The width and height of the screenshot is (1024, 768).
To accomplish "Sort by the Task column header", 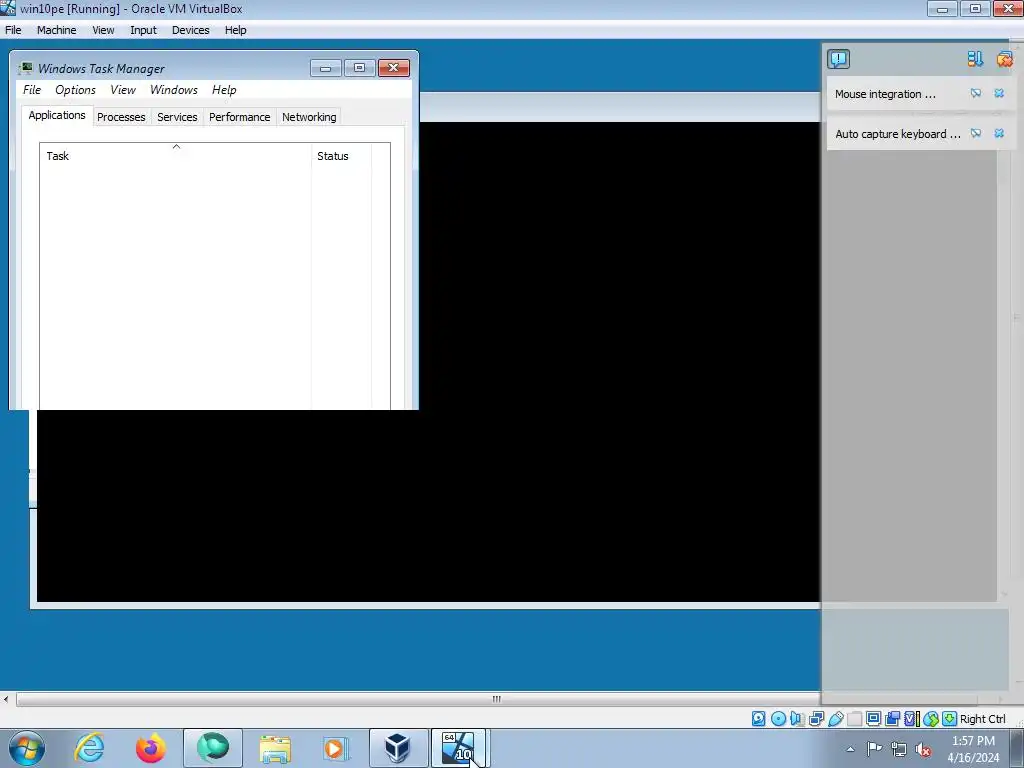I will click(x=176, y=156).
